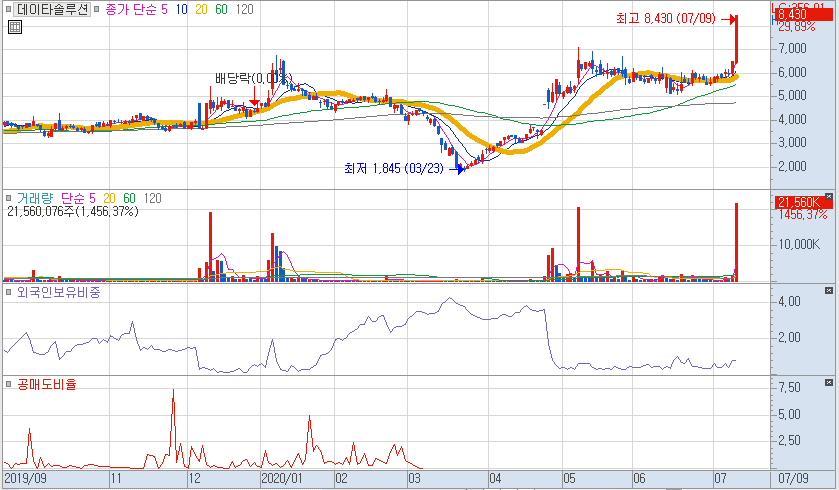This screenshot has width=839, height=490.
Task: Click the 4,000 price axis label
Action: pos(792,119)
